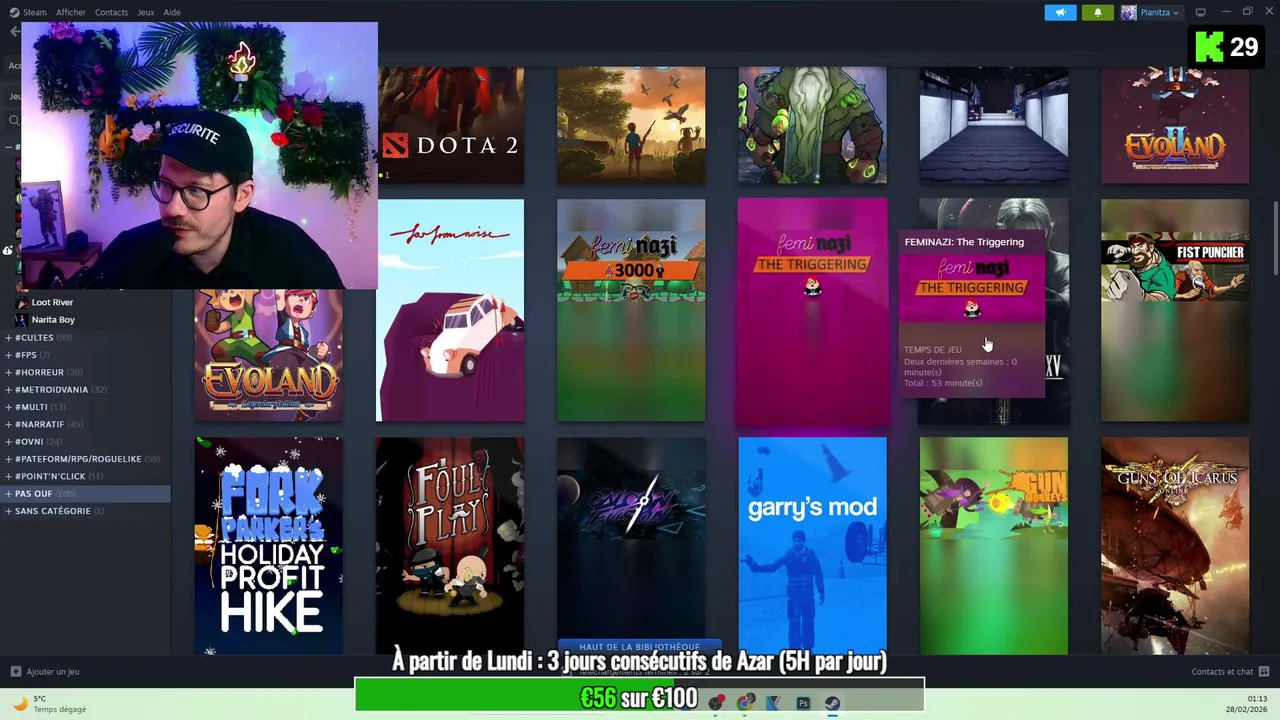The image size is (1280, 720).
Task: Click HAUT DE LA BIBLIOTHÈQUE button
Action: tap(639, 647)
